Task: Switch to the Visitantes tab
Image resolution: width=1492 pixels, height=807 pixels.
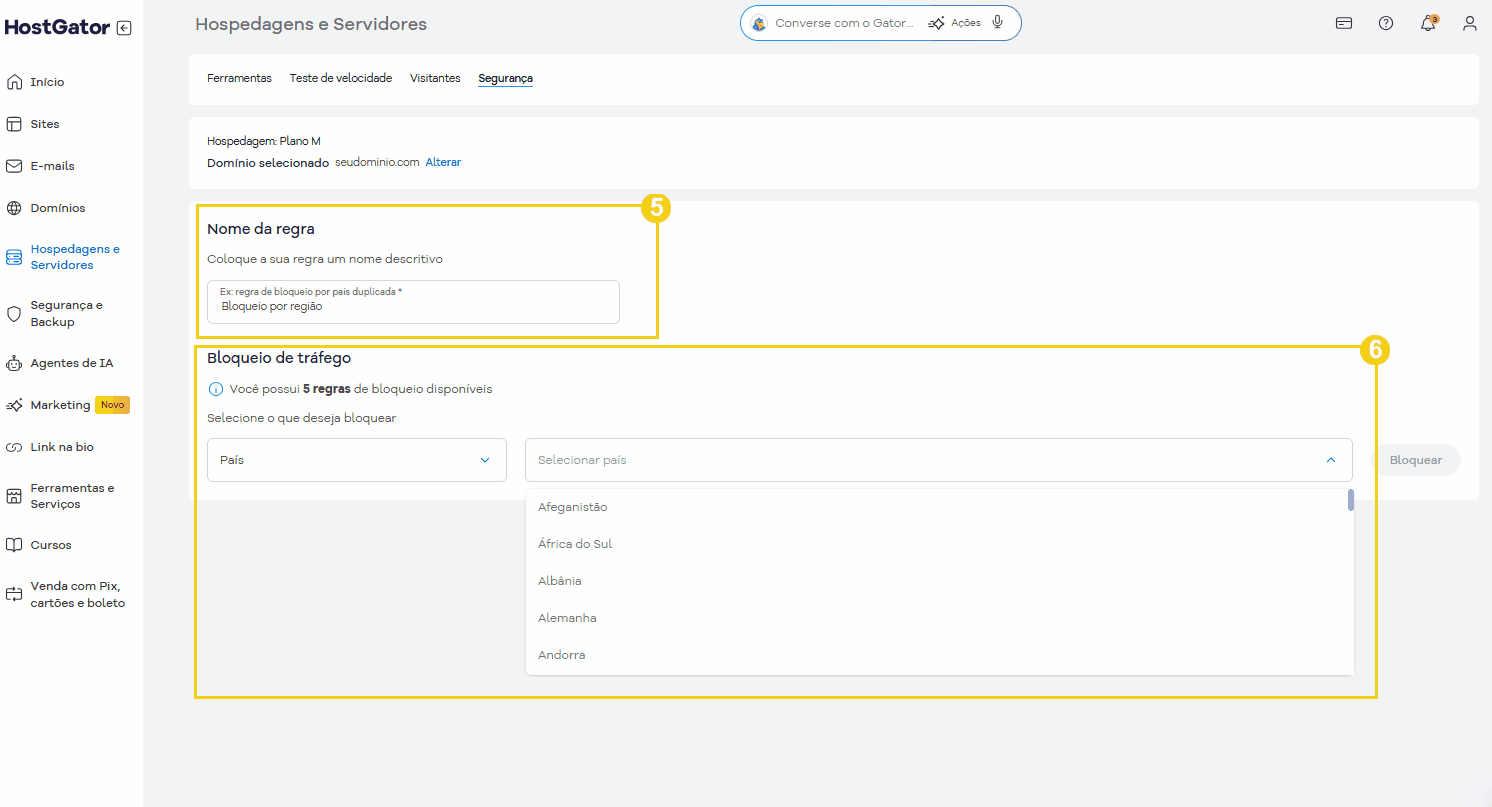Action: click(435, 77)
